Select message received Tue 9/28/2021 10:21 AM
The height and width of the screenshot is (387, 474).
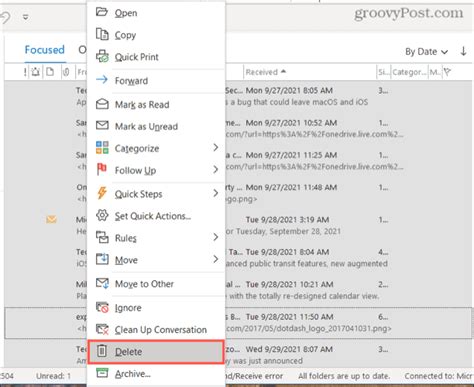(238, 290)
